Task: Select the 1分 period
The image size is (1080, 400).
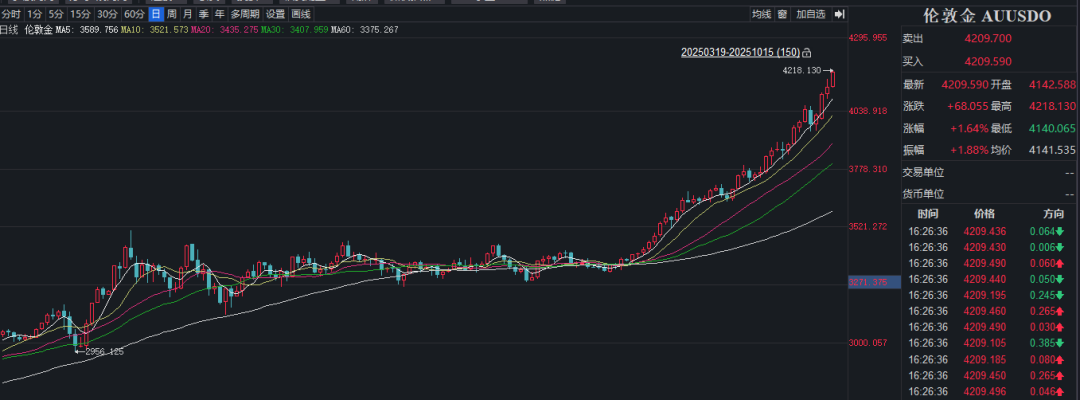Action: tap(34, 14)
